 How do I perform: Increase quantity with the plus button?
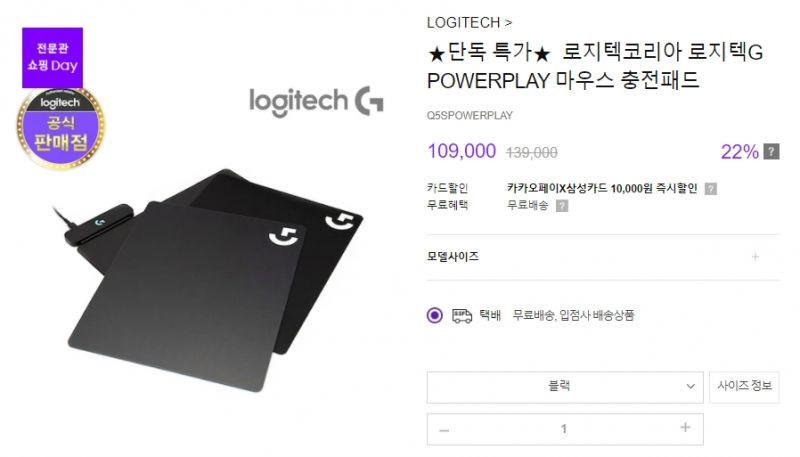685,427
